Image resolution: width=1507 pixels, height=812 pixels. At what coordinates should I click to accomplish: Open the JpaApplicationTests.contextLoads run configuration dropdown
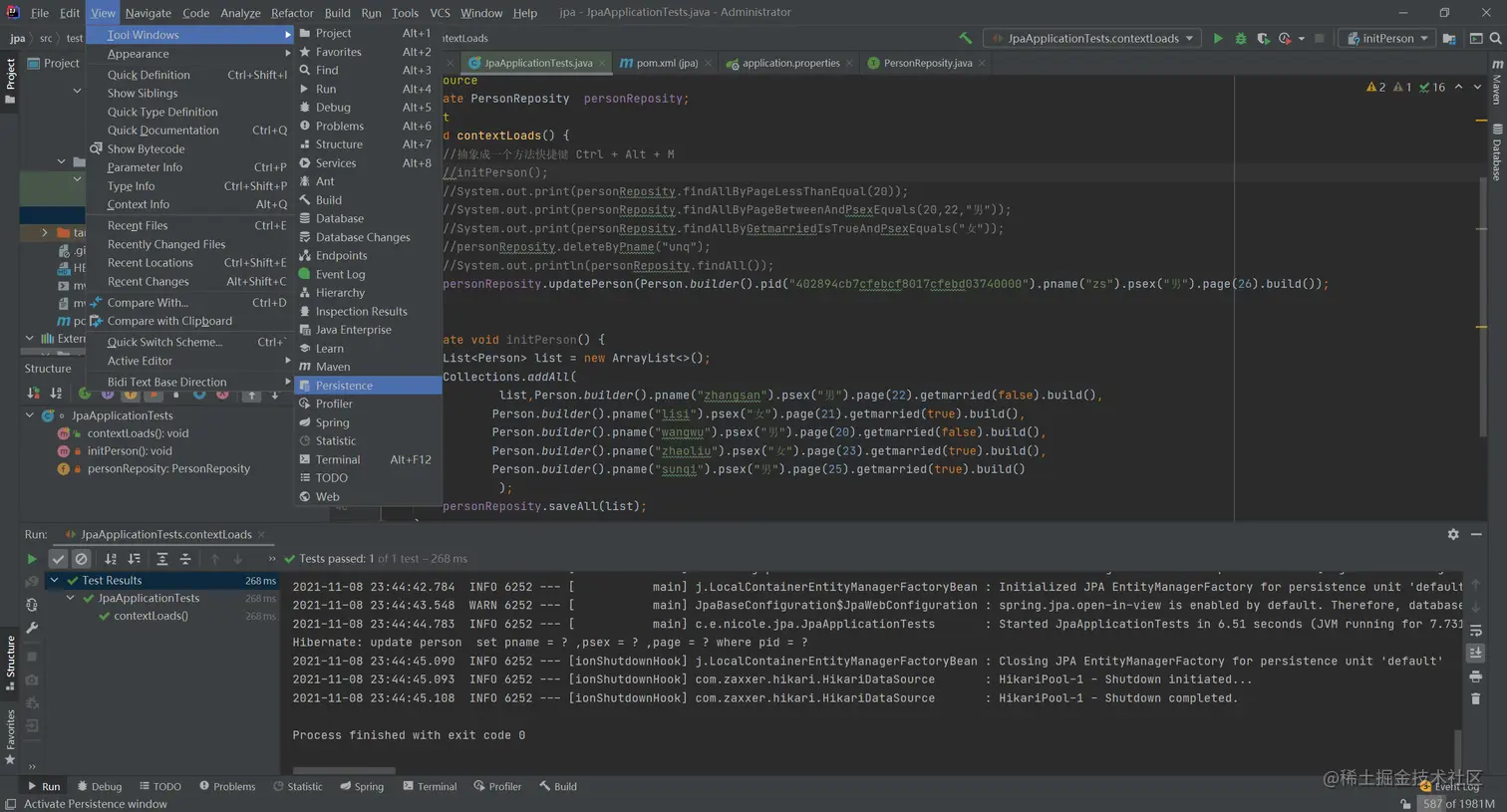1091,39
